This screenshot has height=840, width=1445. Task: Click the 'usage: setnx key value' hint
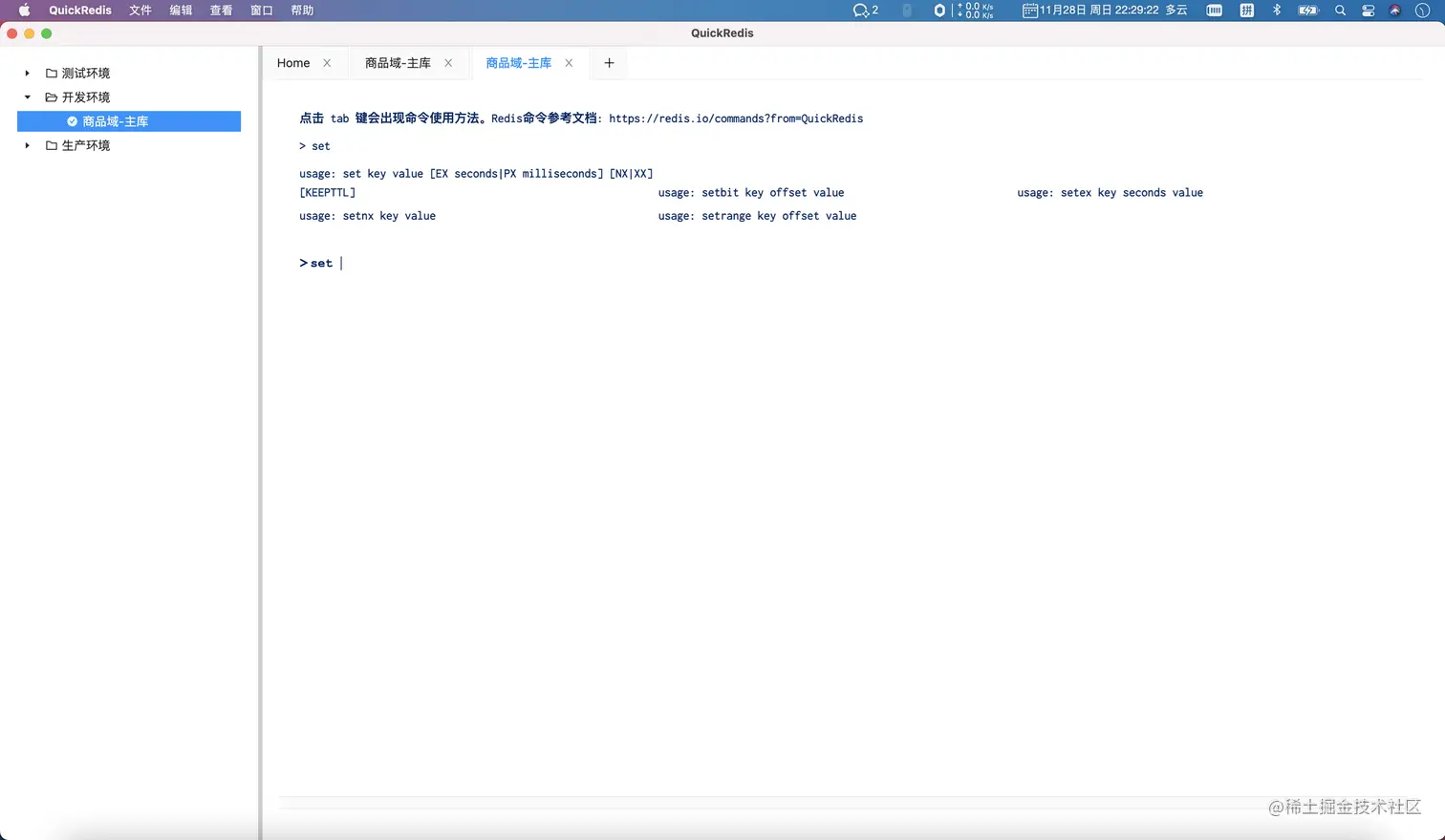[x=367, y=216]
